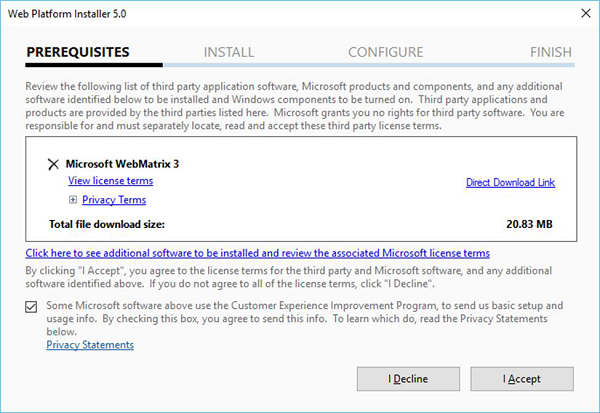Open the Privacy Statements link
600x413 pixels.
click(x=90, y=345)
